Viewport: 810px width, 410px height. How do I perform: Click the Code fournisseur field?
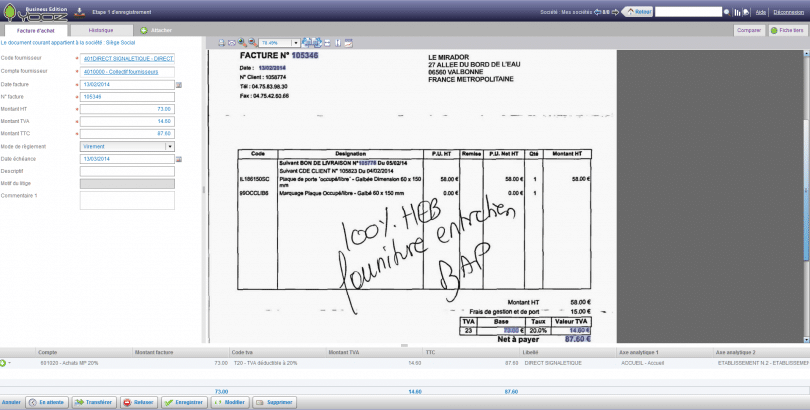(127, 59)
